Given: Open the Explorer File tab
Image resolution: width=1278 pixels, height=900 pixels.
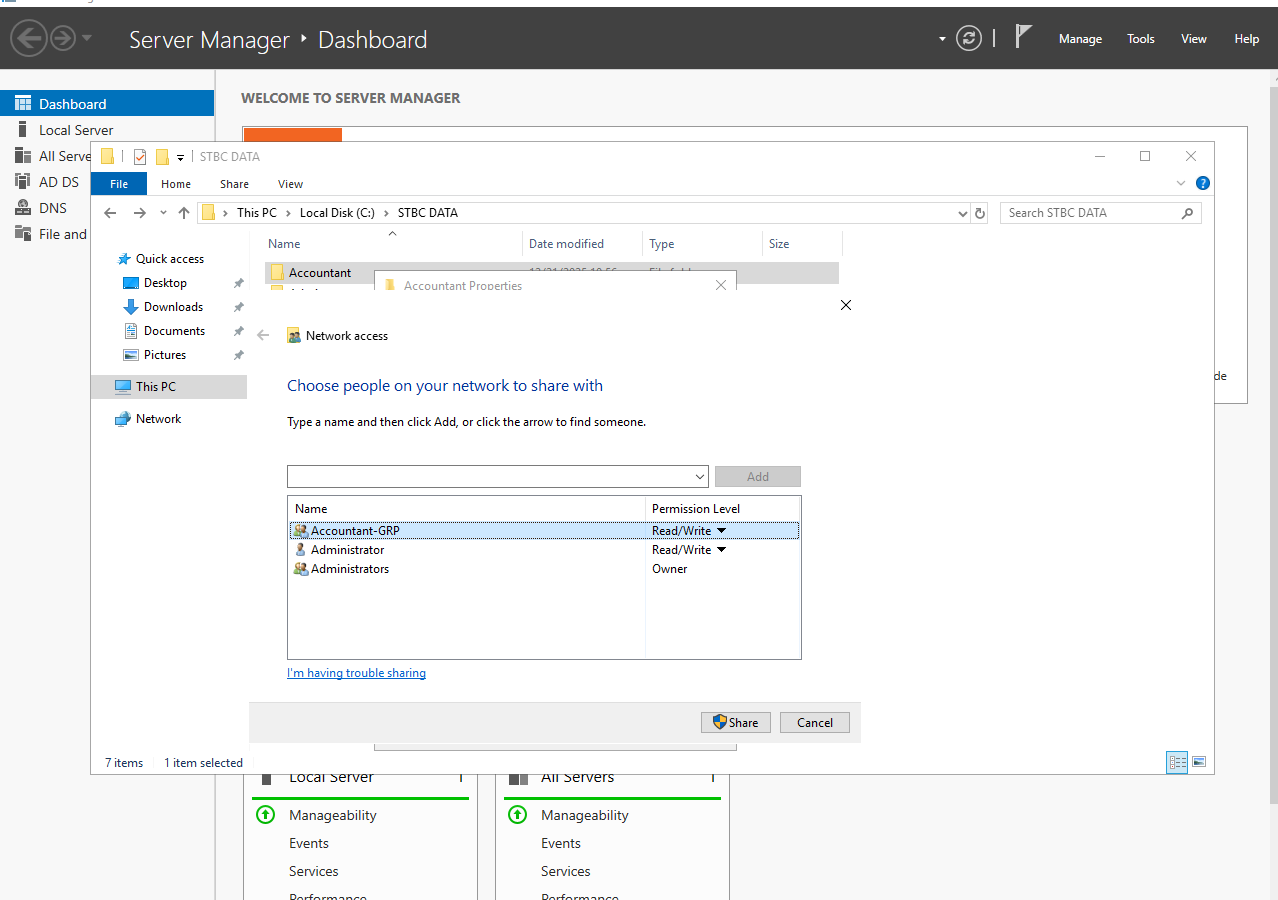Looking at the screenshot, I should click(x=119, y=184).
